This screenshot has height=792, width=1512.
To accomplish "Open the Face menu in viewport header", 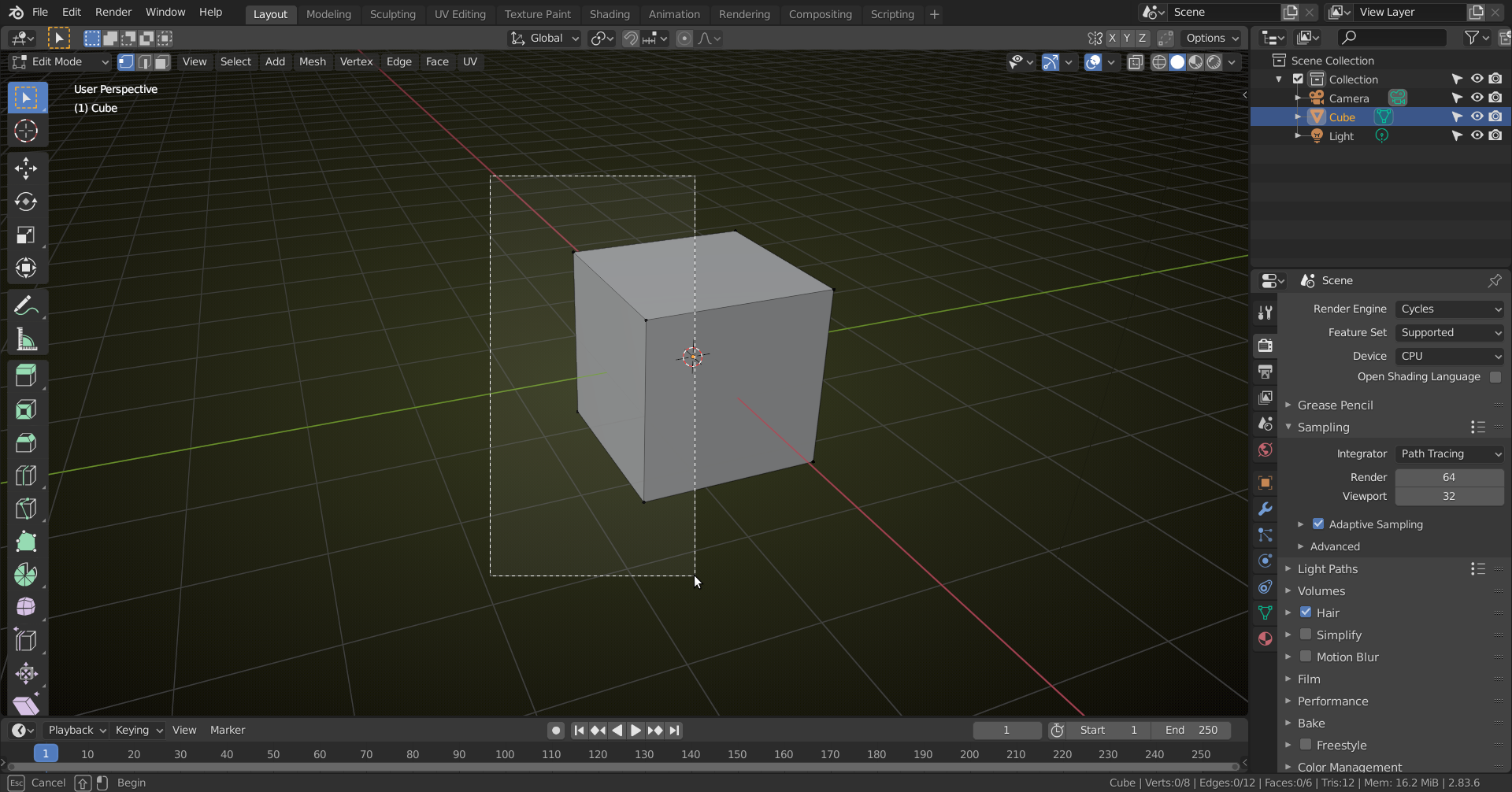I will (x=437, y=62).
